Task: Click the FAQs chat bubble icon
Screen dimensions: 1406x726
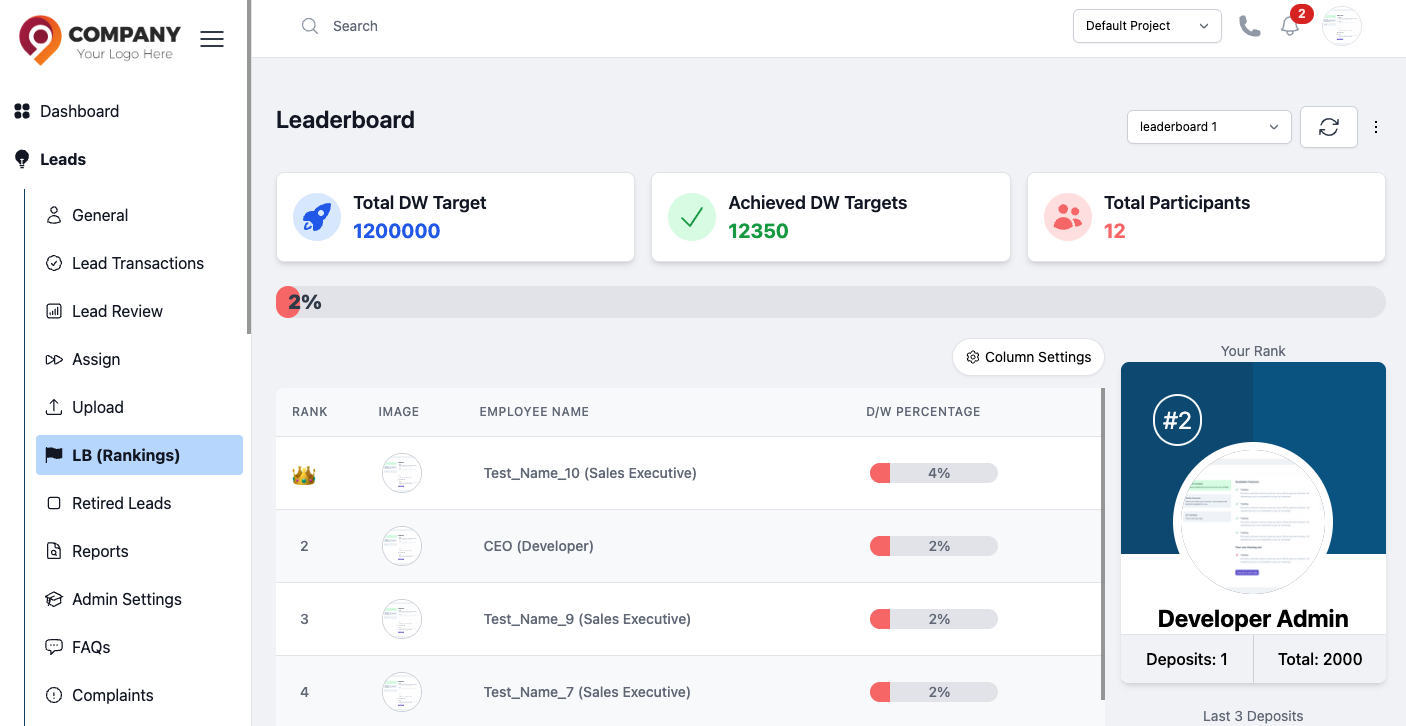Action: pyautogui.click(x=54, y=647)
